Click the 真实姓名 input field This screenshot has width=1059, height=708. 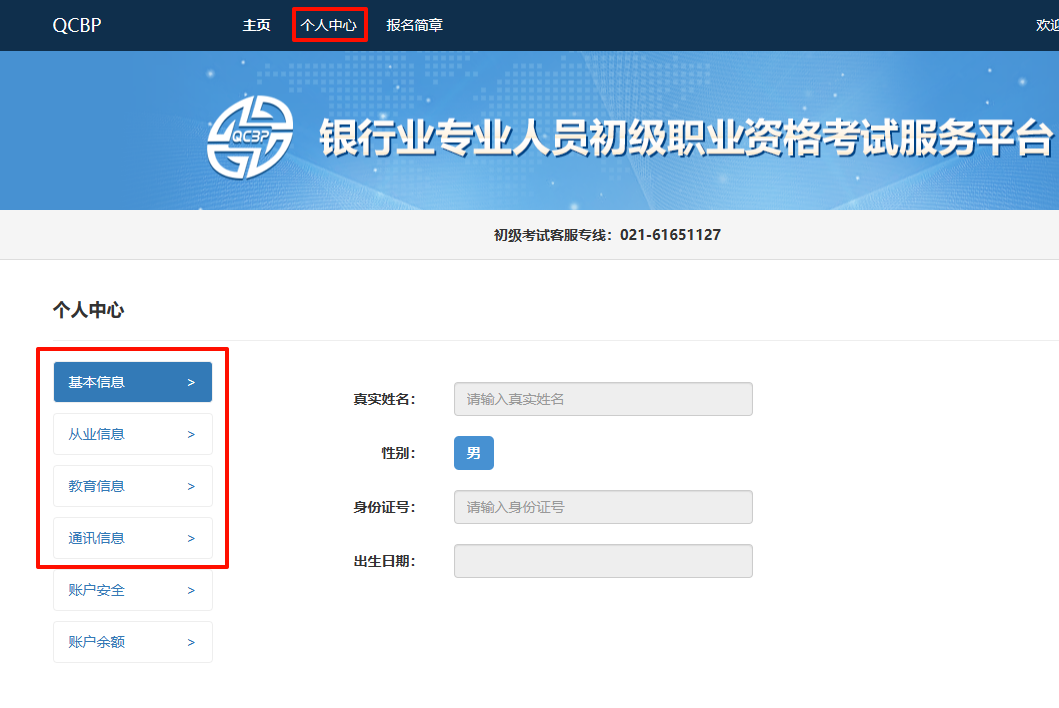click(x=603, y=399)
